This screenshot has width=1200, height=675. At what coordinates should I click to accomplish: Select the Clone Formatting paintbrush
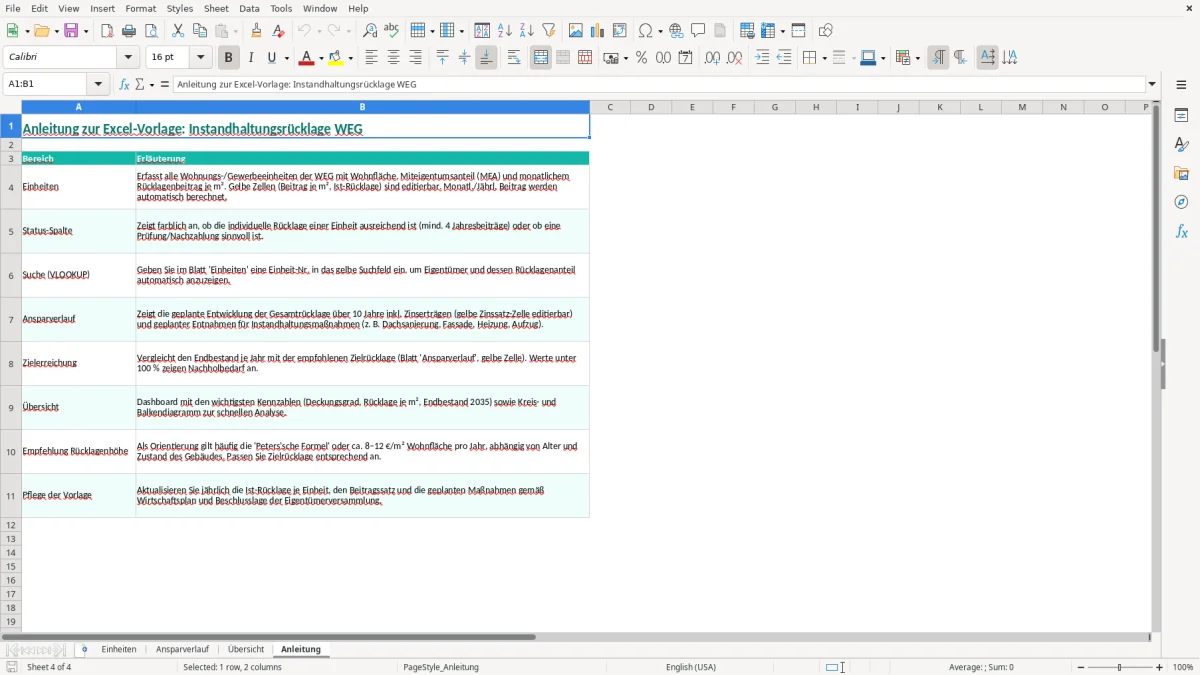pyautogui.click(x=256, y=31)
